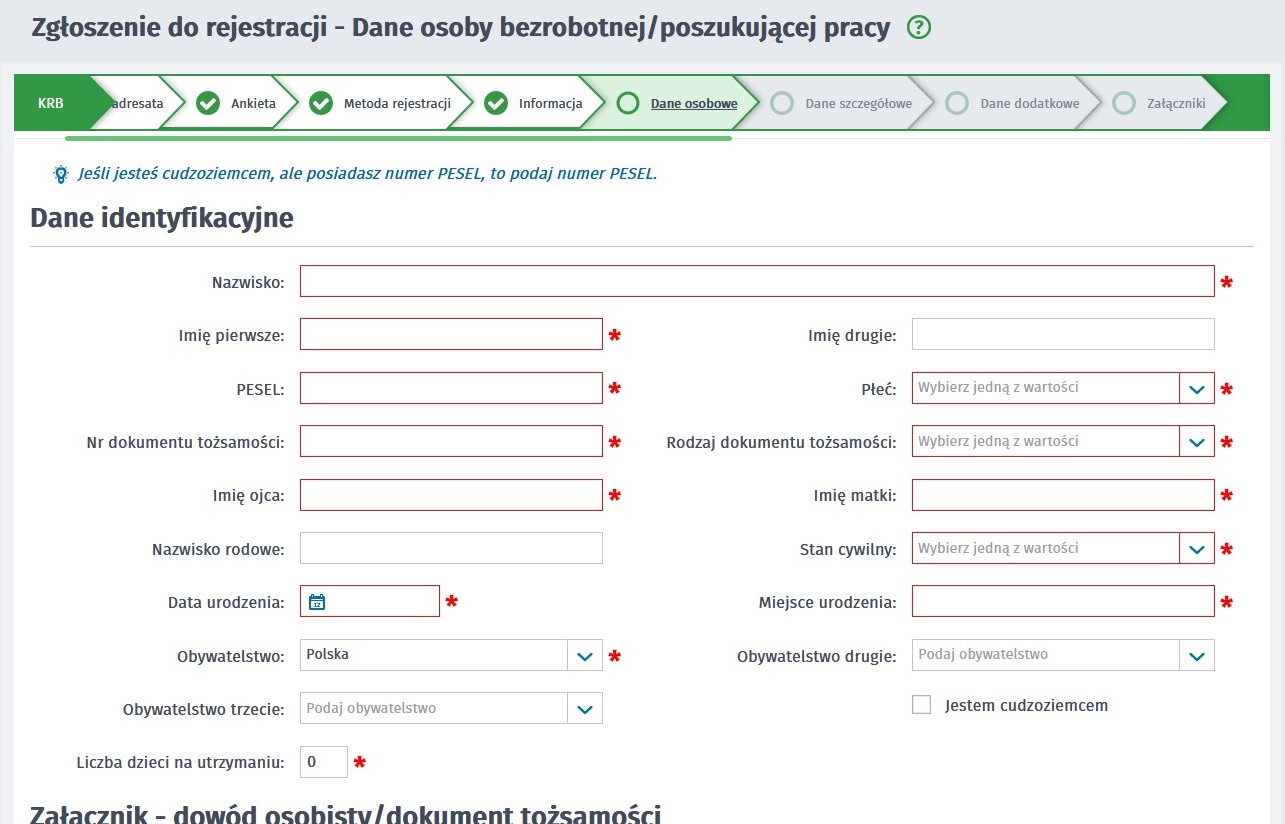This screenshot has height=824, width=1285.
Task: Click the 'Liczba dzieci na utrzymaniu:' label
Action: click(x=181, y=763)
